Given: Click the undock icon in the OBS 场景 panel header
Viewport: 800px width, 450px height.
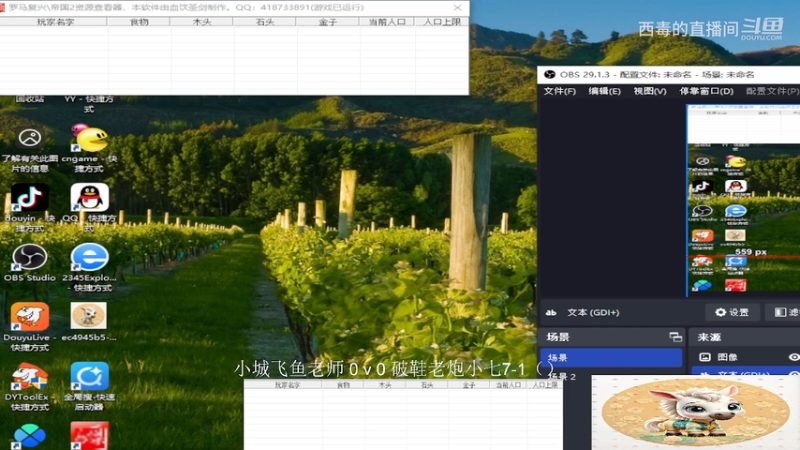Looking at the screenshot, I should [675, 337].
